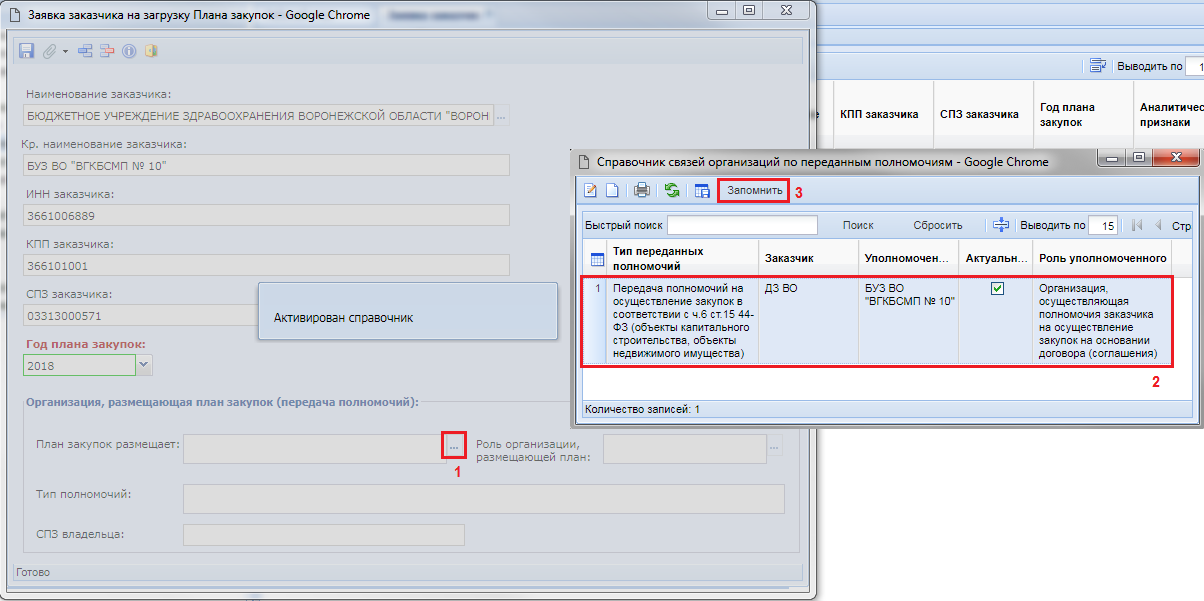This screenshot has height=601, width=1204.
Task: Toggle the Актуальн... checkbox in row 1
Action: point(997,289)
